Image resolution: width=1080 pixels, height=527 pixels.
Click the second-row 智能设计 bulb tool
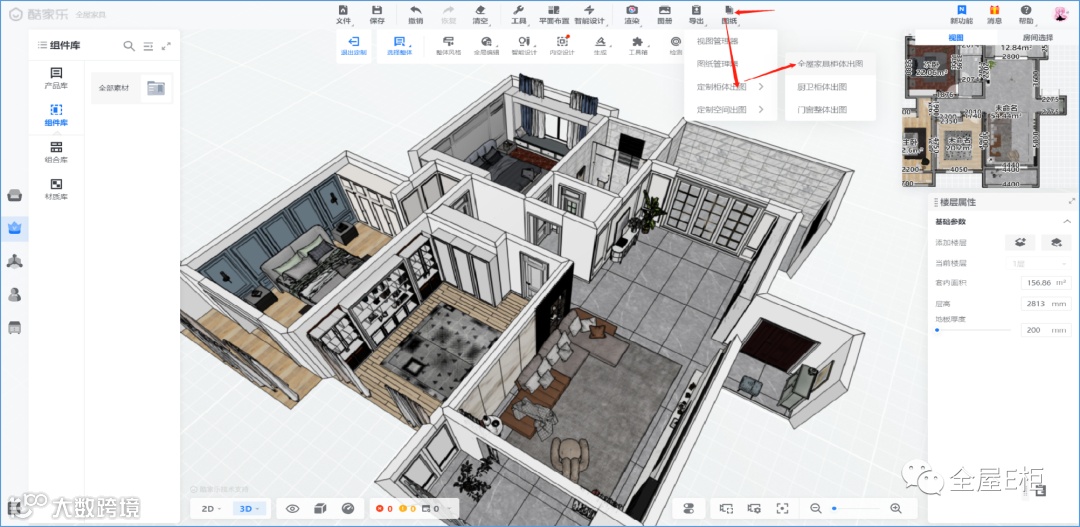point(523,46)
